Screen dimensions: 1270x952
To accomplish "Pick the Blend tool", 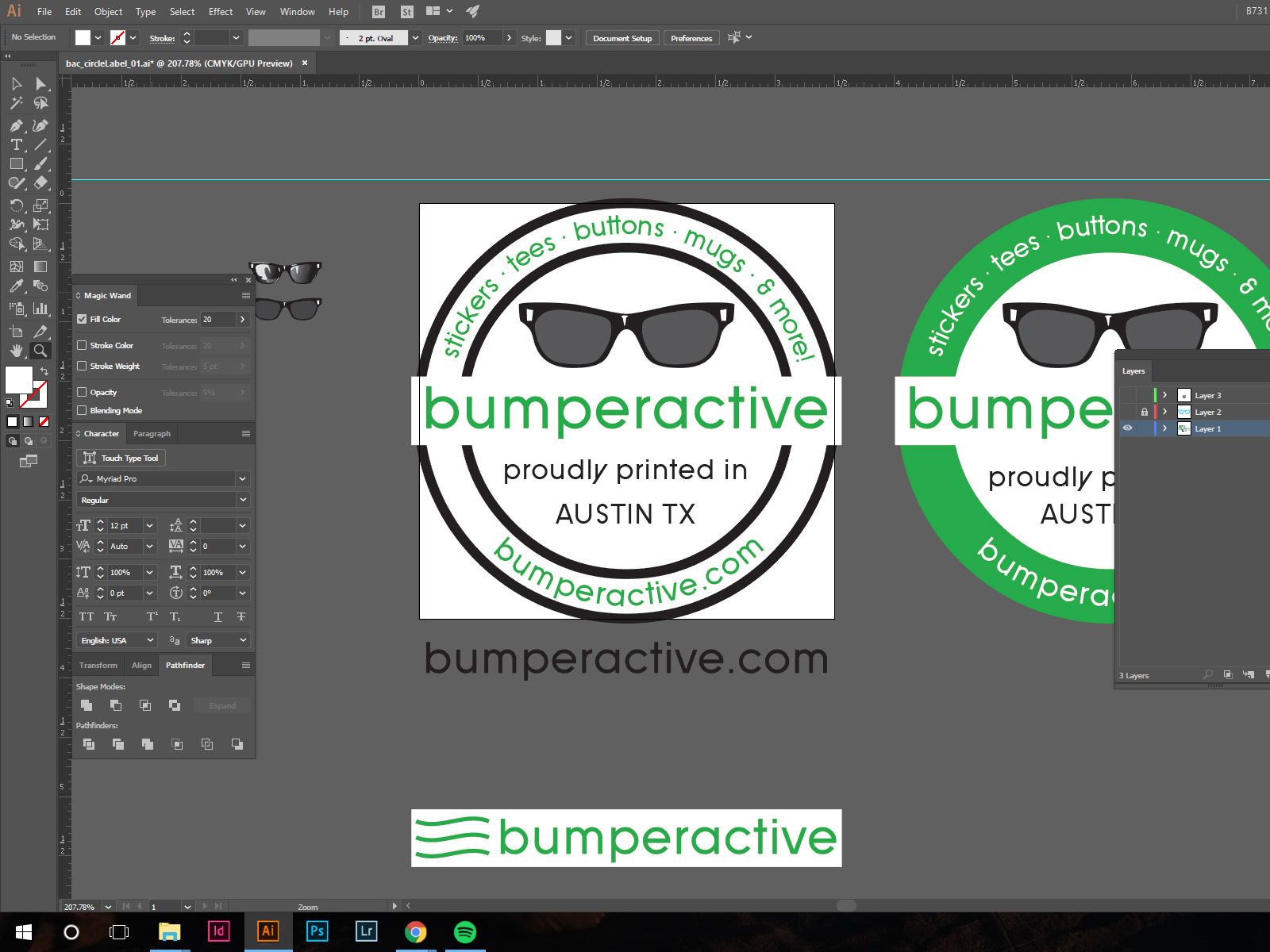I will tap(40, 286).
